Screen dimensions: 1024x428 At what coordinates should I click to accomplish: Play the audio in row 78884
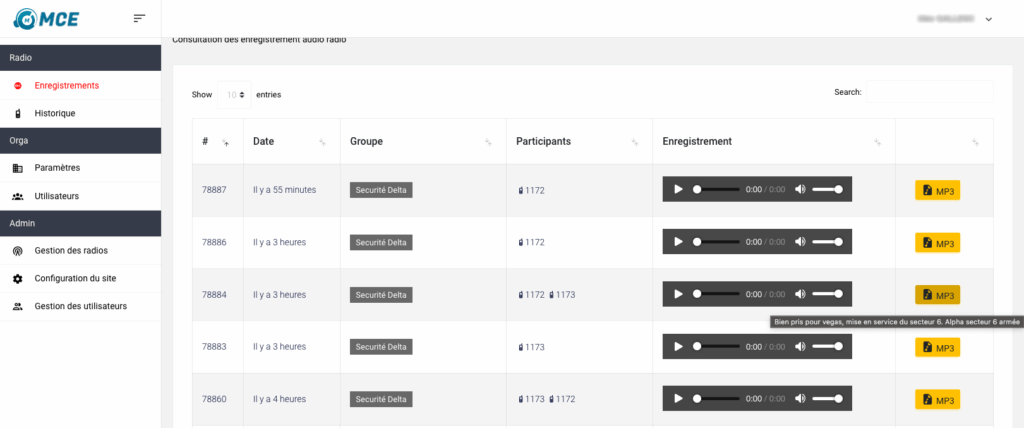(x=679, y=294)
